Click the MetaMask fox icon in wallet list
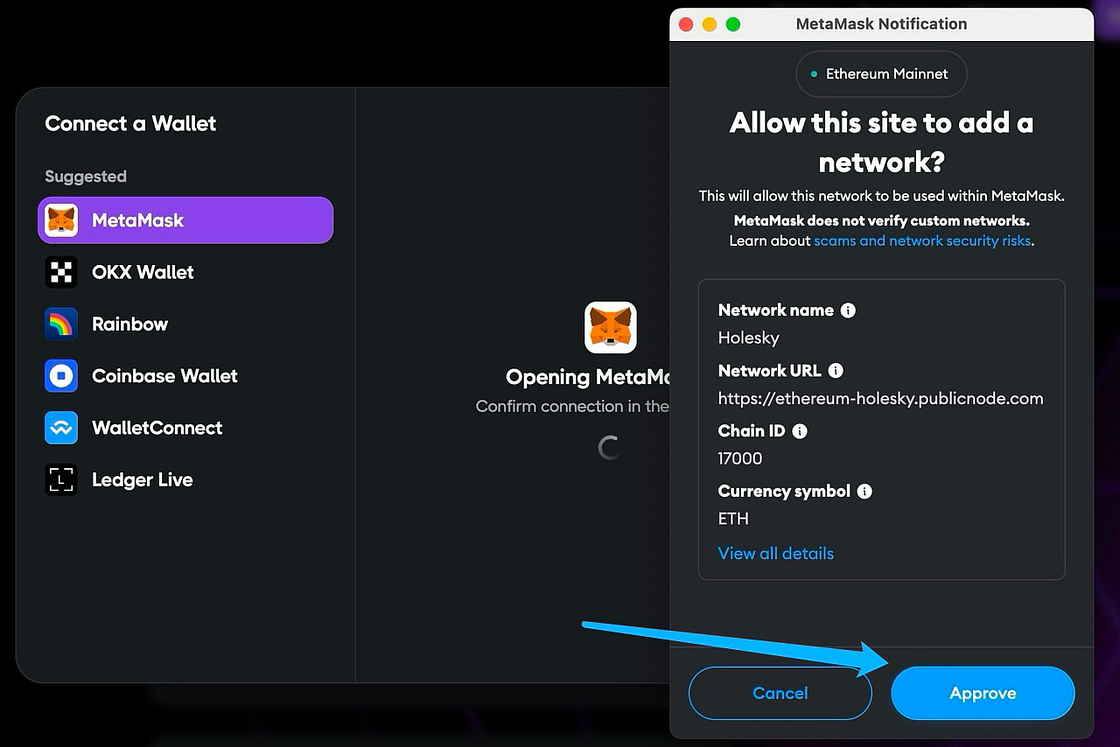The width and height of the screenshot is (1120, 747). coord(61,220)
